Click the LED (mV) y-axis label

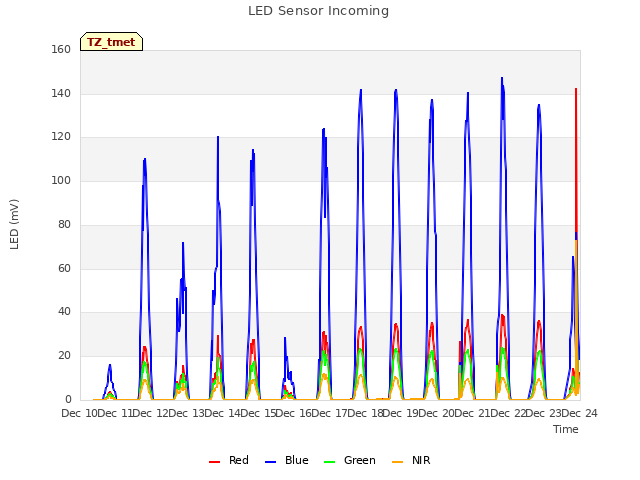coord(14,224)
